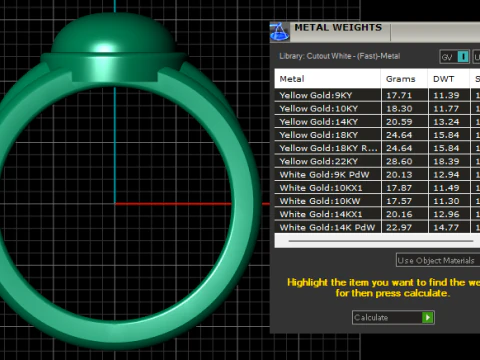This screenshot has height=360, width=480.
Task: Click the 18.39 DWT value
Action: point(446,161)
